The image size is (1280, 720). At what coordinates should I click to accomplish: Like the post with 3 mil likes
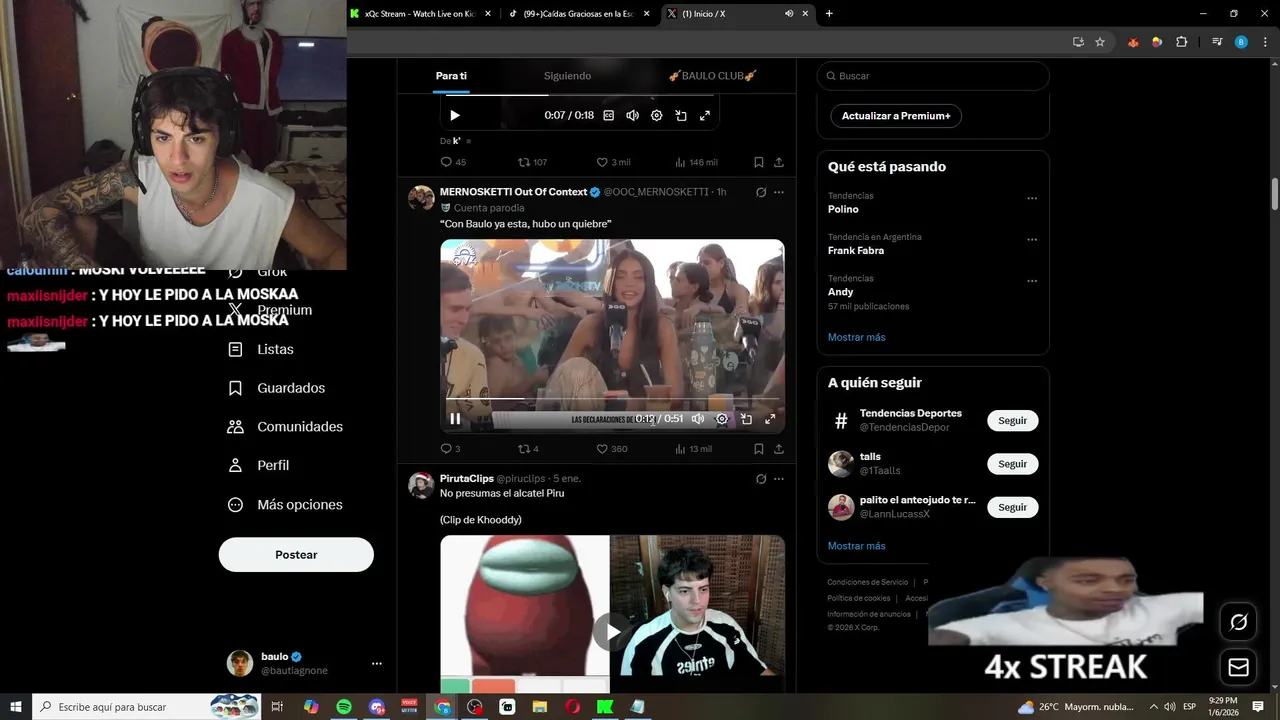613,162
